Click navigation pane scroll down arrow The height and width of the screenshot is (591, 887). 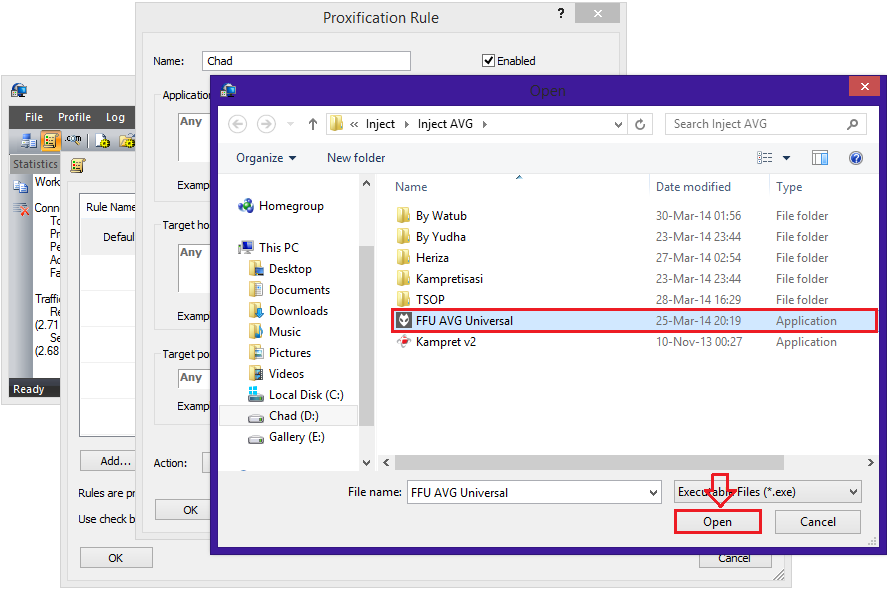pos(367,463)
